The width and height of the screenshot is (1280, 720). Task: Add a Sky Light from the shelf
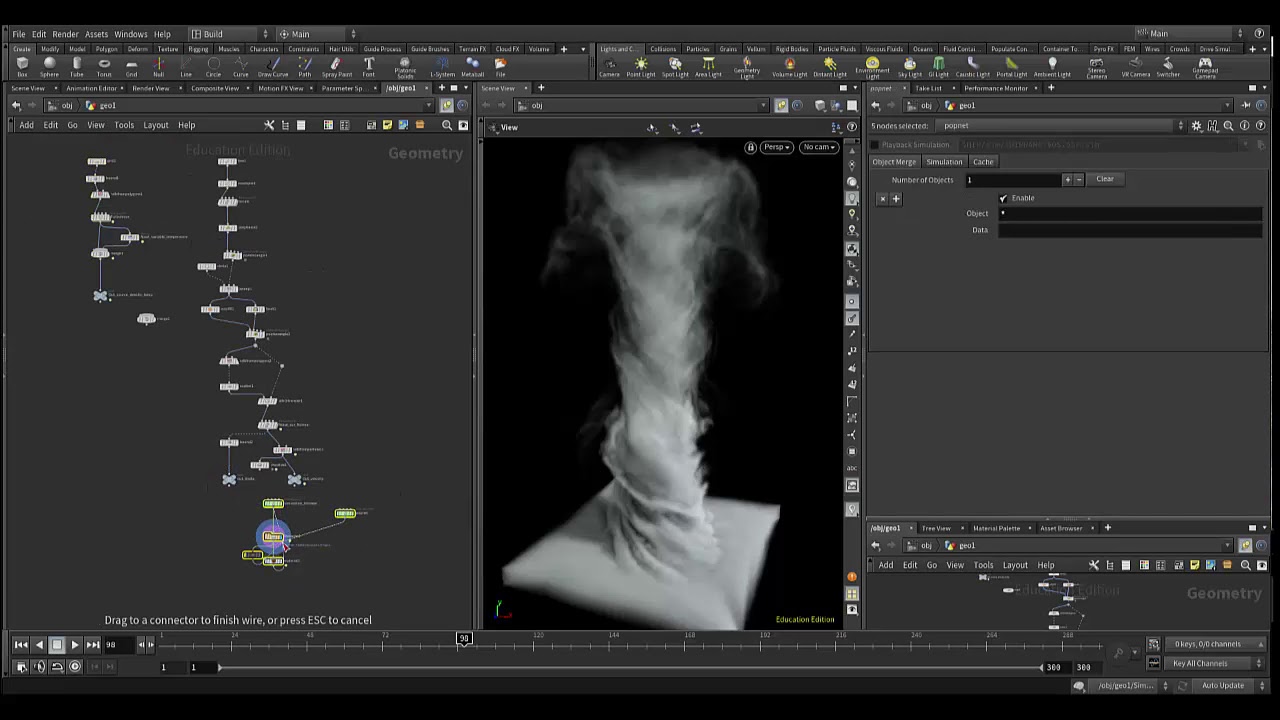[x=909, y=67]
